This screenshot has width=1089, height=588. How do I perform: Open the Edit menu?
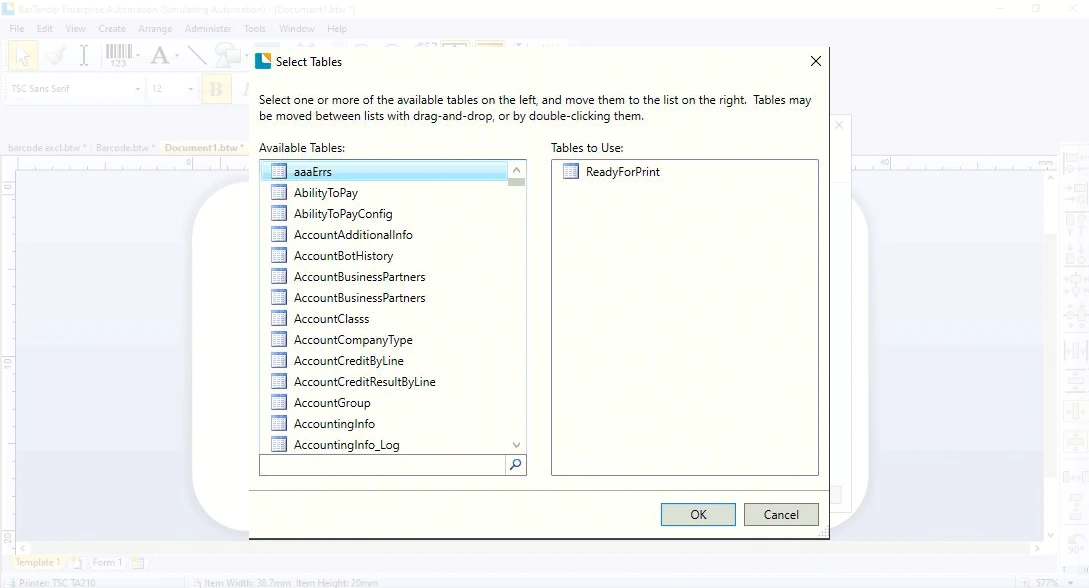[44, 28]
